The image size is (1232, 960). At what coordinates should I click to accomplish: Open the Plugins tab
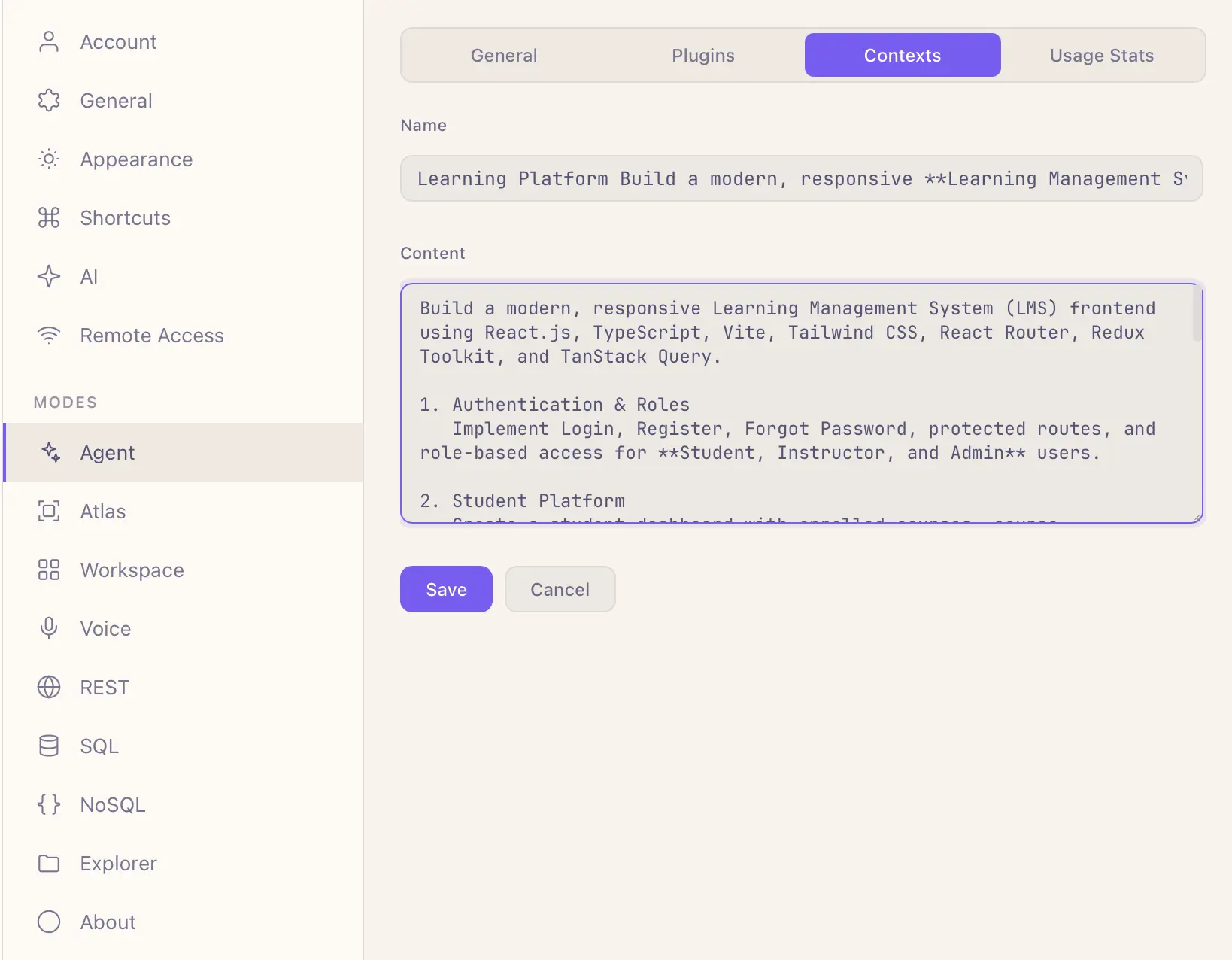pyautogui.click(x=703, y=55)
